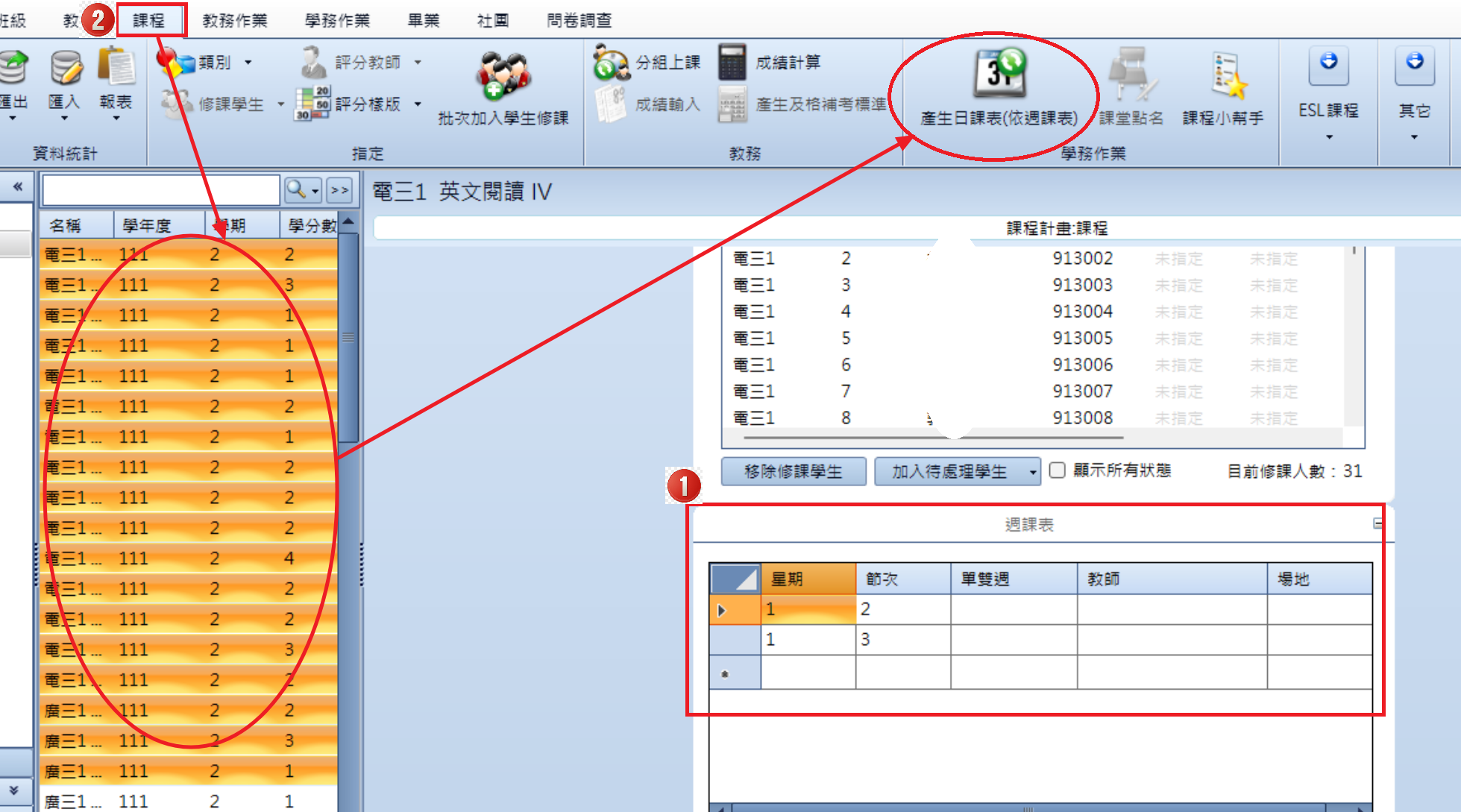Click the new-row asterisk row header
The image size is (1461, 812).
[735, 674]
